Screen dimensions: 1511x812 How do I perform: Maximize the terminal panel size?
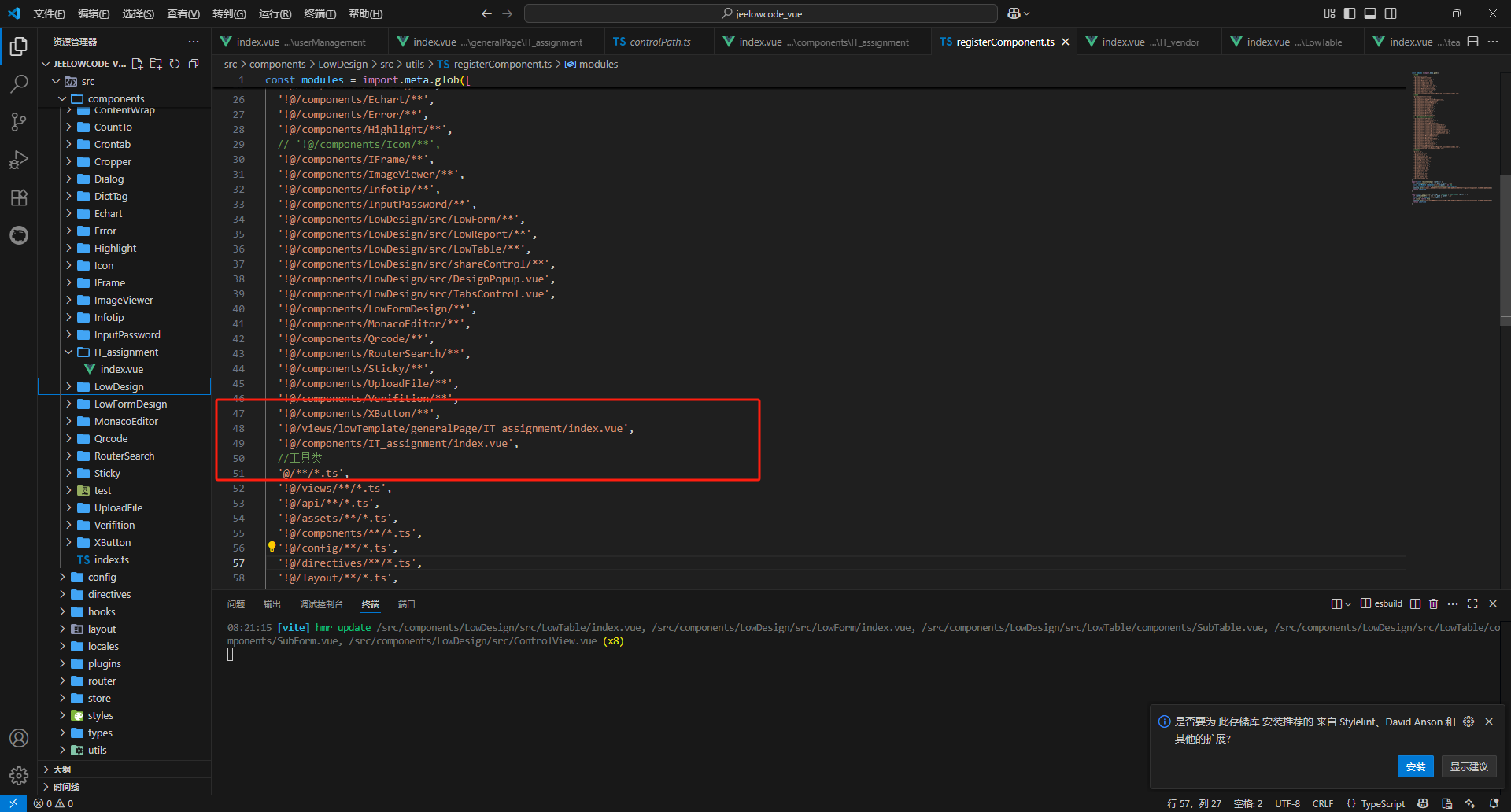coord(1472,603)
